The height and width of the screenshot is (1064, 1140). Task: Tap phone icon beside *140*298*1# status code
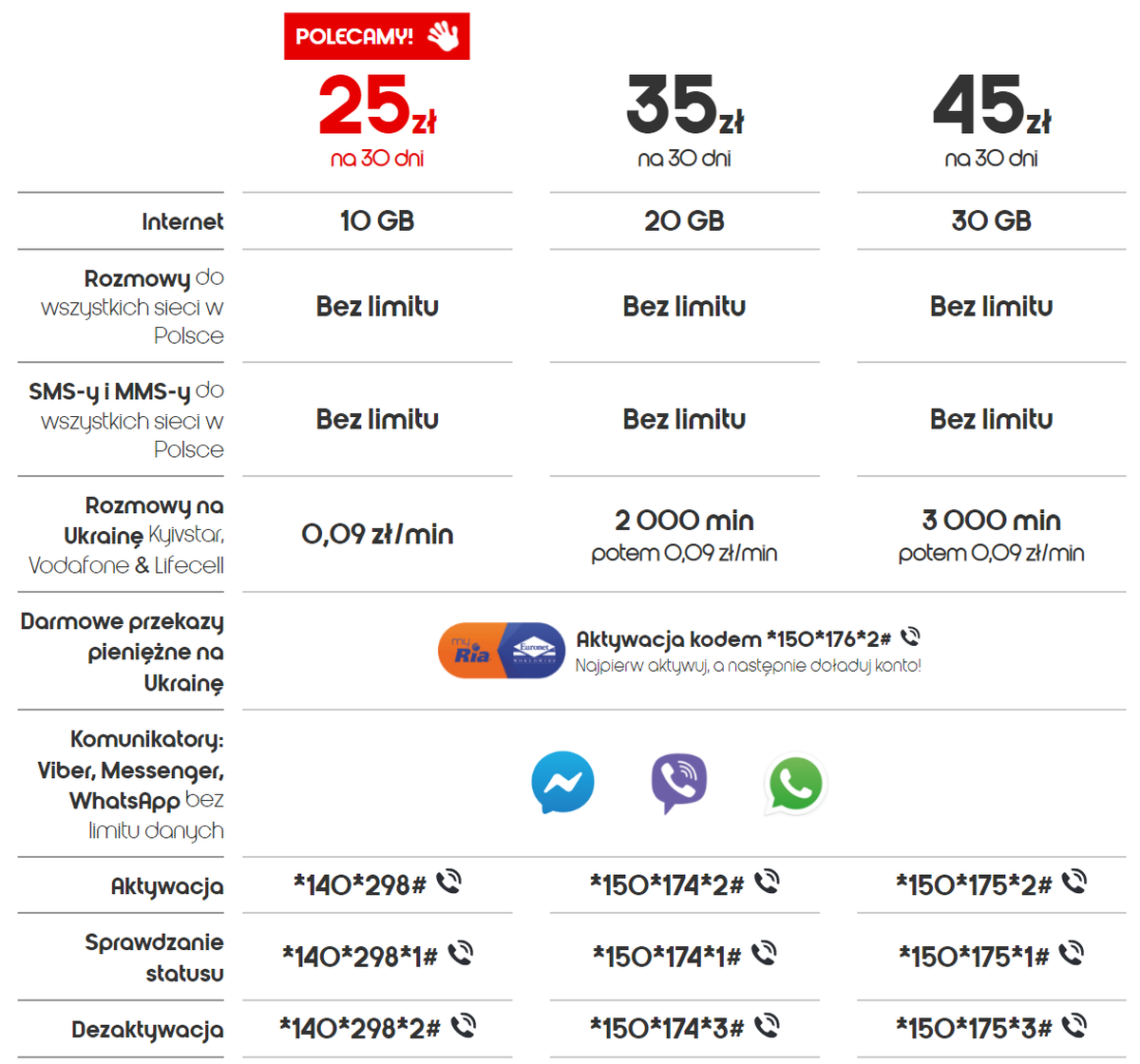pos(461,953)
